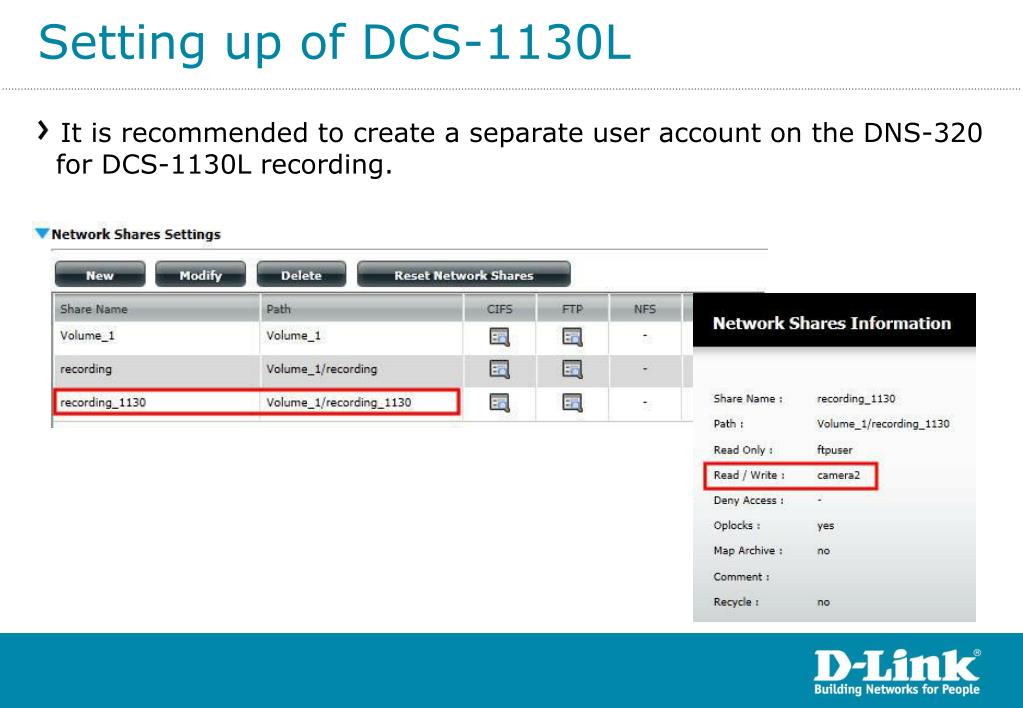Click the New button

[100, 275]
